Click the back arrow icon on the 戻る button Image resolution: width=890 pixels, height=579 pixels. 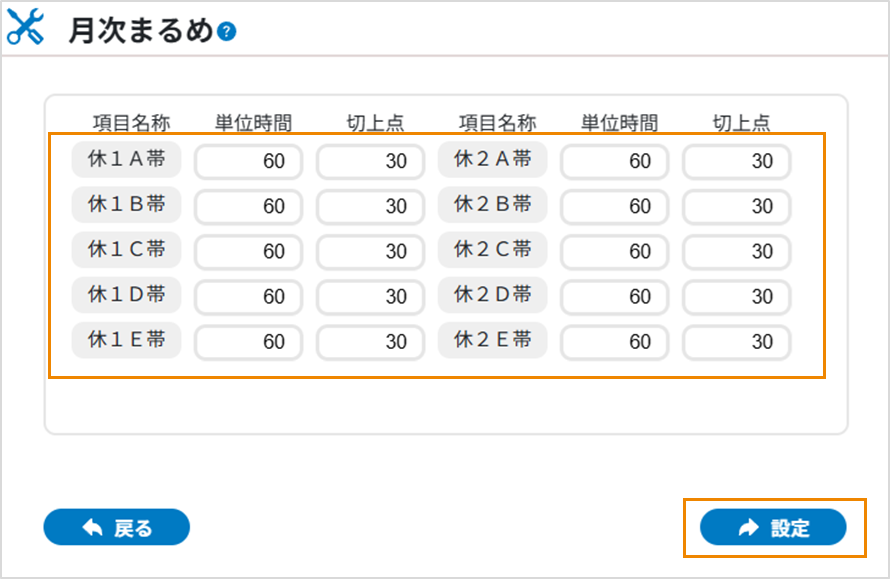(x=89, y=527)
